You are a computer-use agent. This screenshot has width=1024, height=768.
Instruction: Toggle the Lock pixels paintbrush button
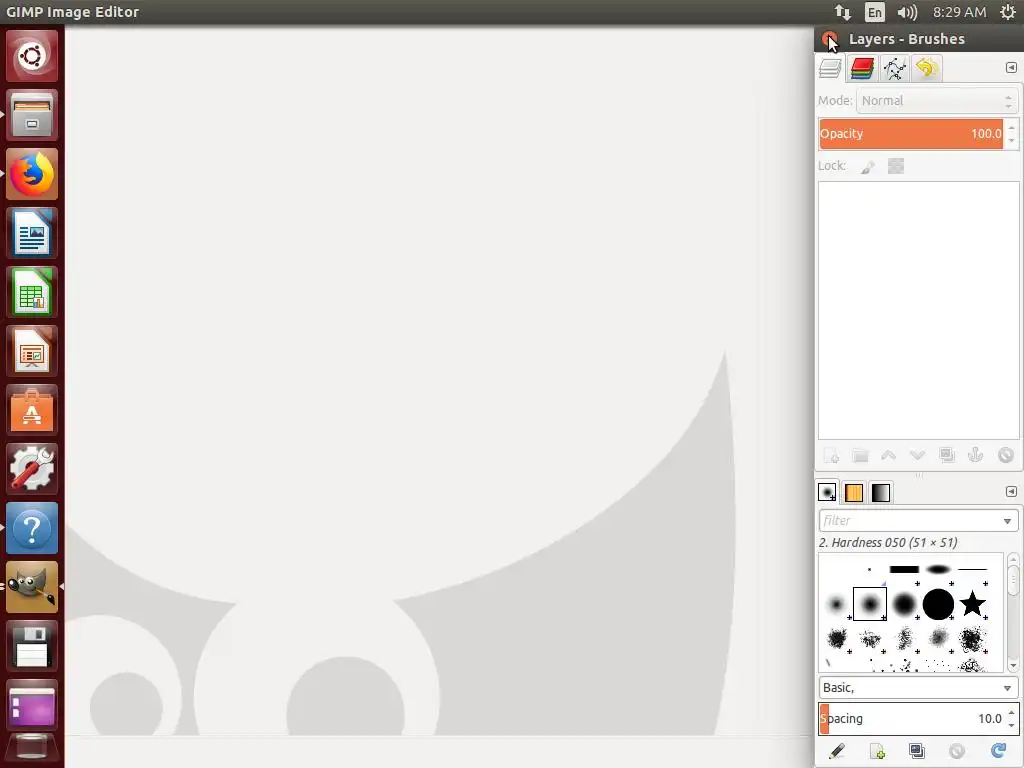coord(867,167)
